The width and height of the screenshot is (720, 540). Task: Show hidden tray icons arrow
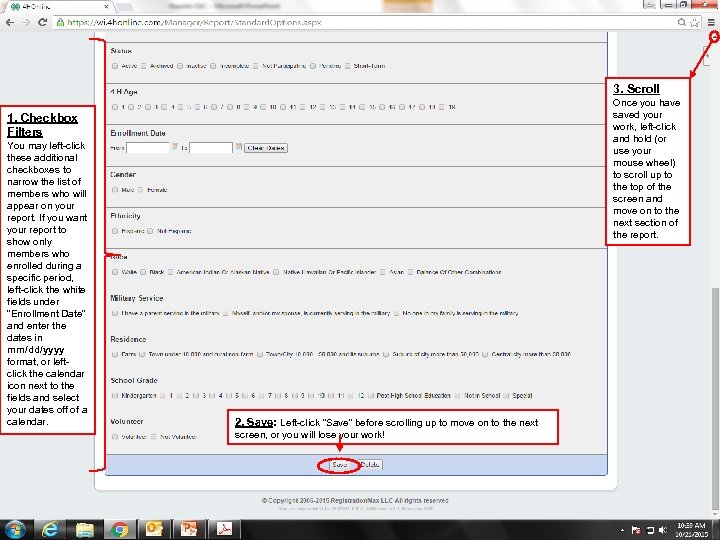(x=622, y=530)
